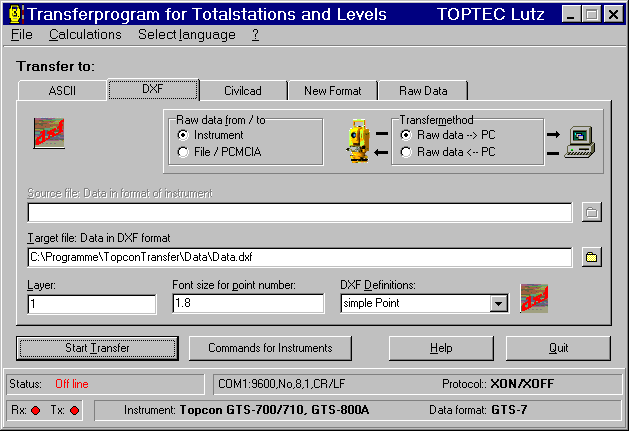Choose Raw data --> PC transfer method

(x=406, y=134)
